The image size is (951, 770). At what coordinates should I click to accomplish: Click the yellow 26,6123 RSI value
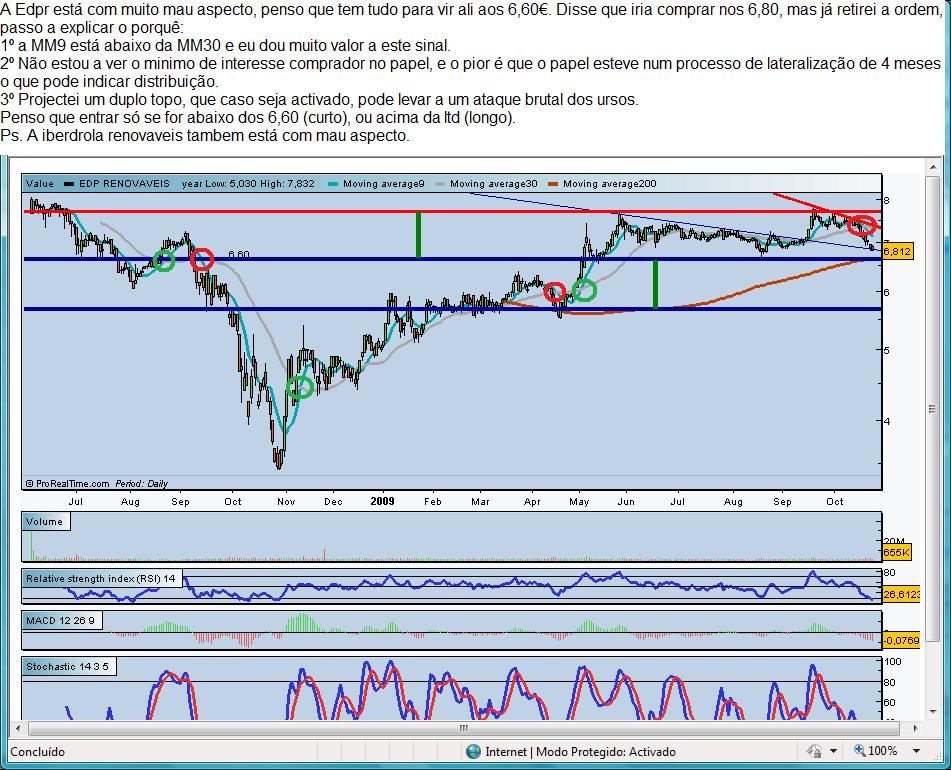click(x=901, y=595)
